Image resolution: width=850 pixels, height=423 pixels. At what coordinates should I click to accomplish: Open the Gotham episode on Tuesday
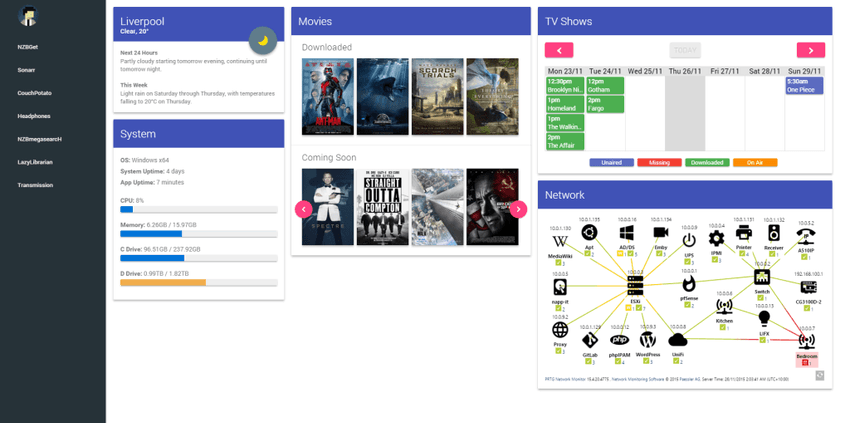coord(605,86)
